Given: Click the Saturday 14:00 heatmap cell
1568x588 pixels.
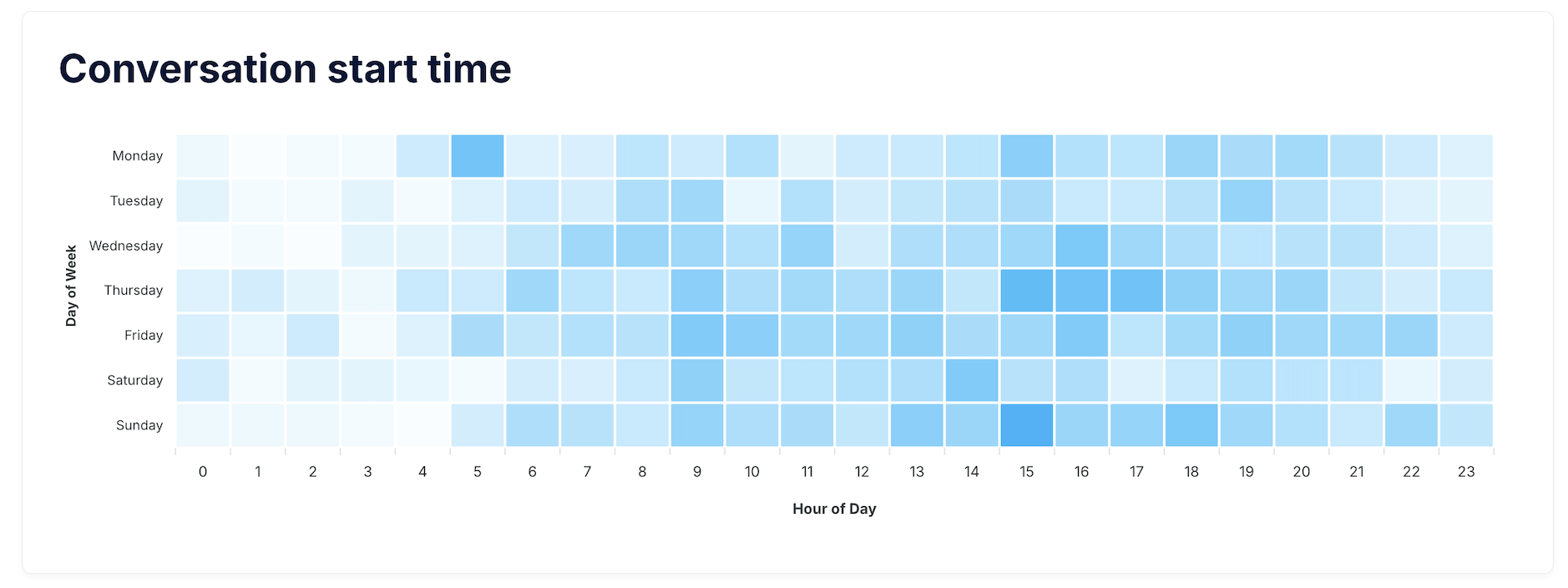Looking at the screenshot, I should click(971, 380).
